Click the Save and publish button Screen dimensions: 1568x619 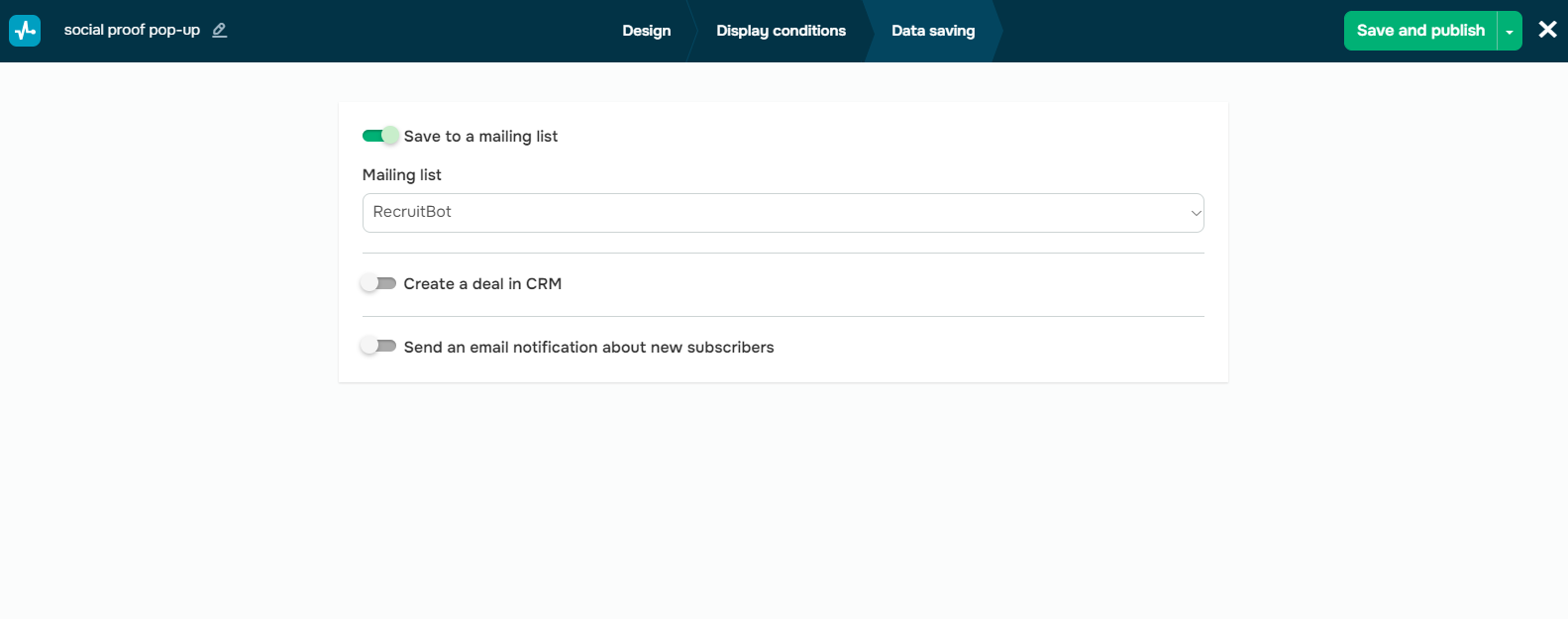tap(1420, 31)
